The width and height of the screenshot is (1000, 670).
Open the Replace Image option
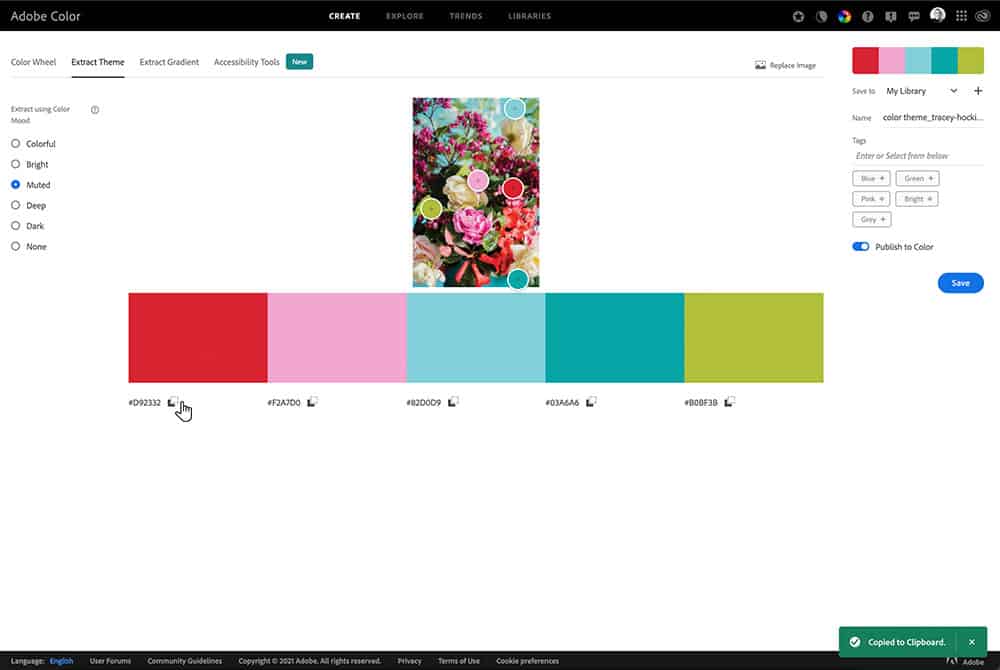[786, 64]
